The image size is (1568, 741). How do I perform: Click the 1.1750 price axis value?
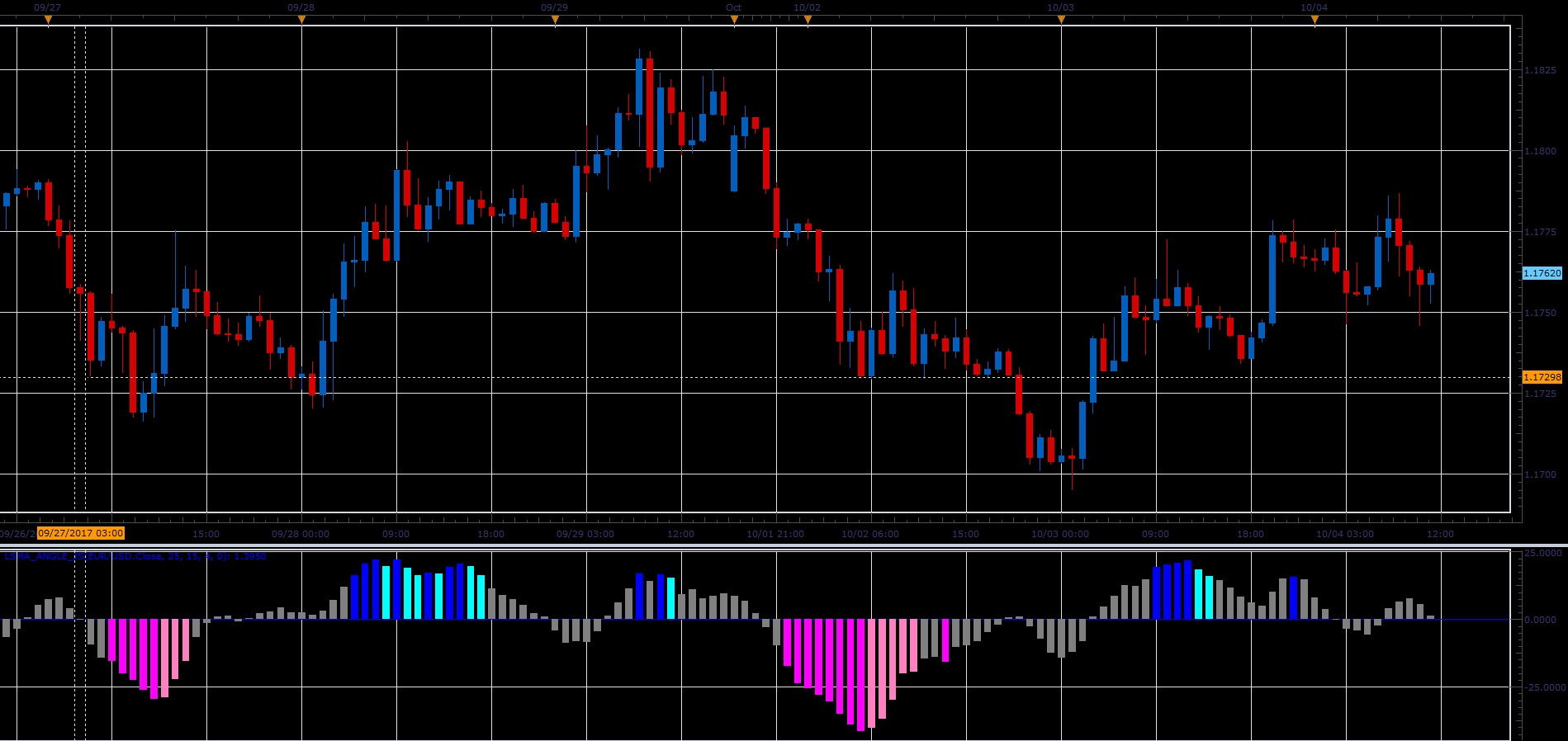pos(1540,314)
